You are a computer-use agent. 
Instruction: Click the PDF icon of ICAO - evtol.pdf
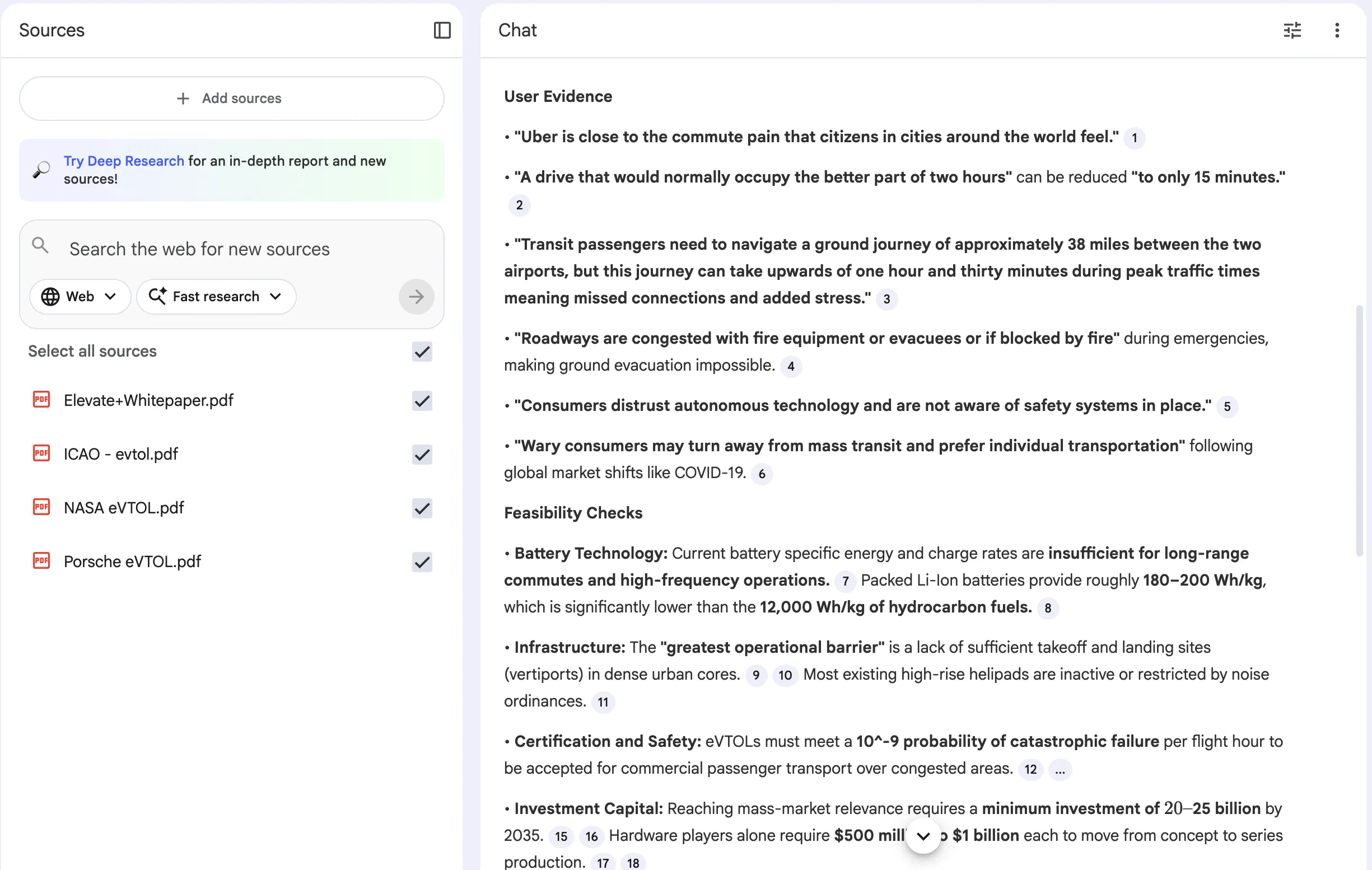pos(40,453)
